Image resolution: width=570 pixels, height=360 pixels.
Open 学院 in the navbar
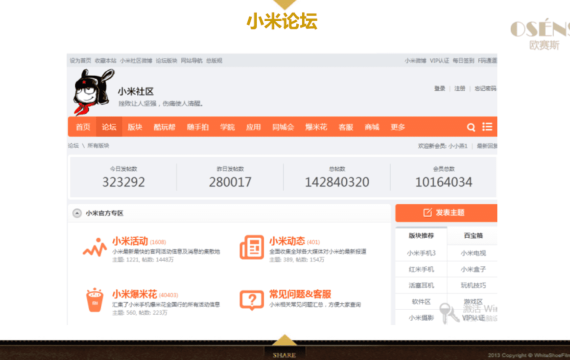tap(227, 127)
